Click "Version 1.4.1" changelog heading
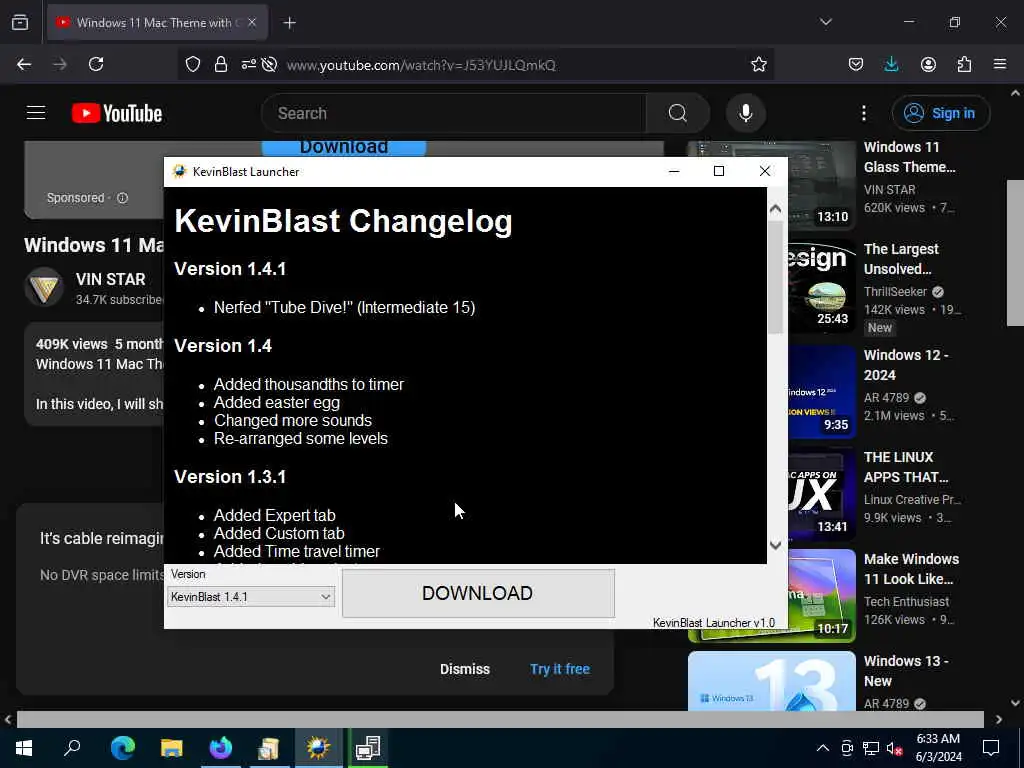 coord(230,268)
